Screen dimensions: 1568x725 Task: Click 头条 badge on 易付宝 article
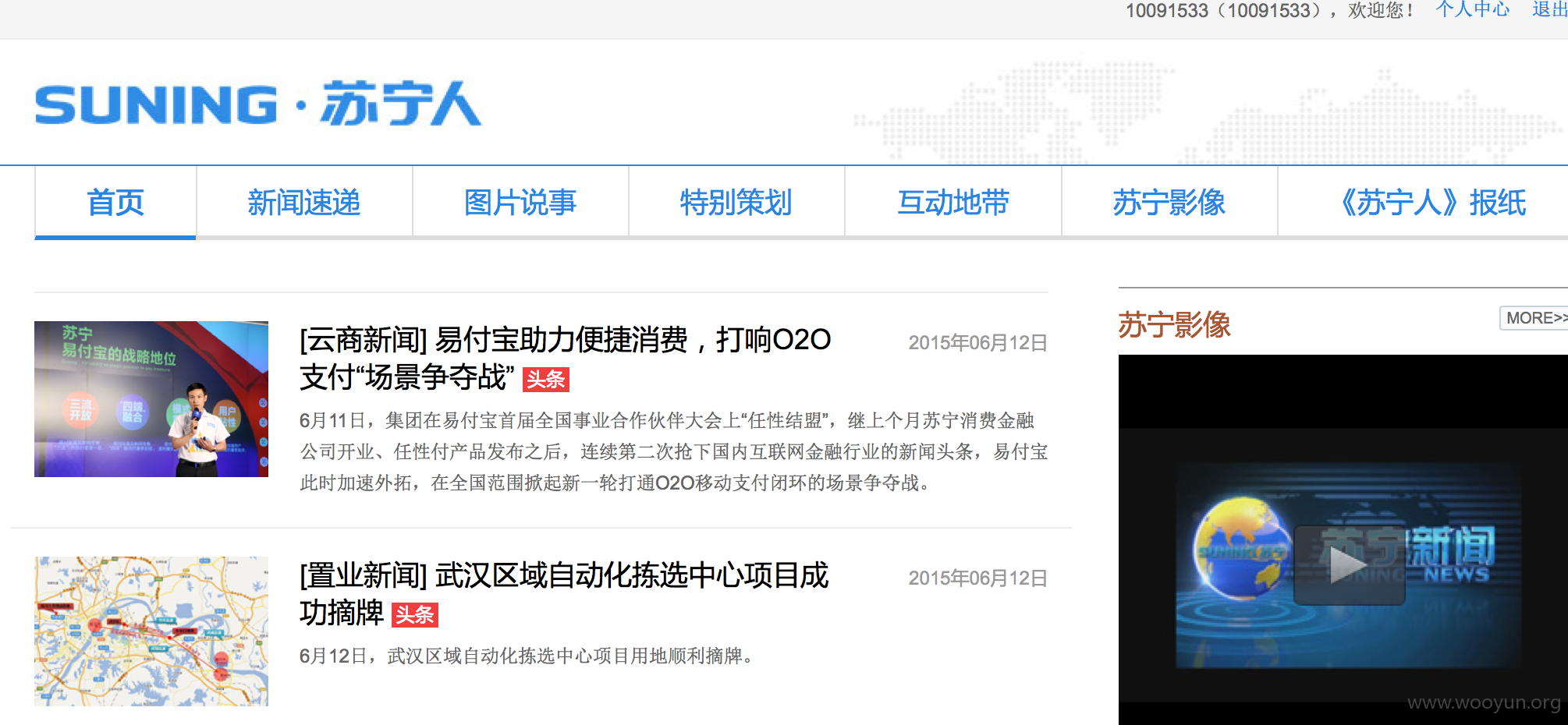click(545, 380)
